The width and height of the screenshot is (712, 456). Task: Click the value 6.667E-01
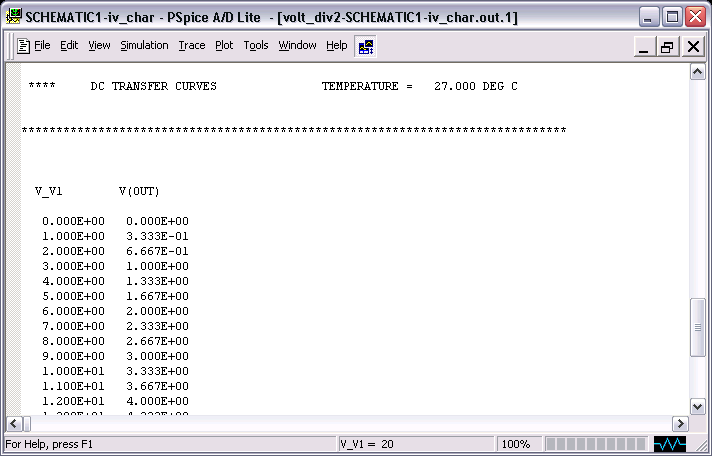[157, 251]
